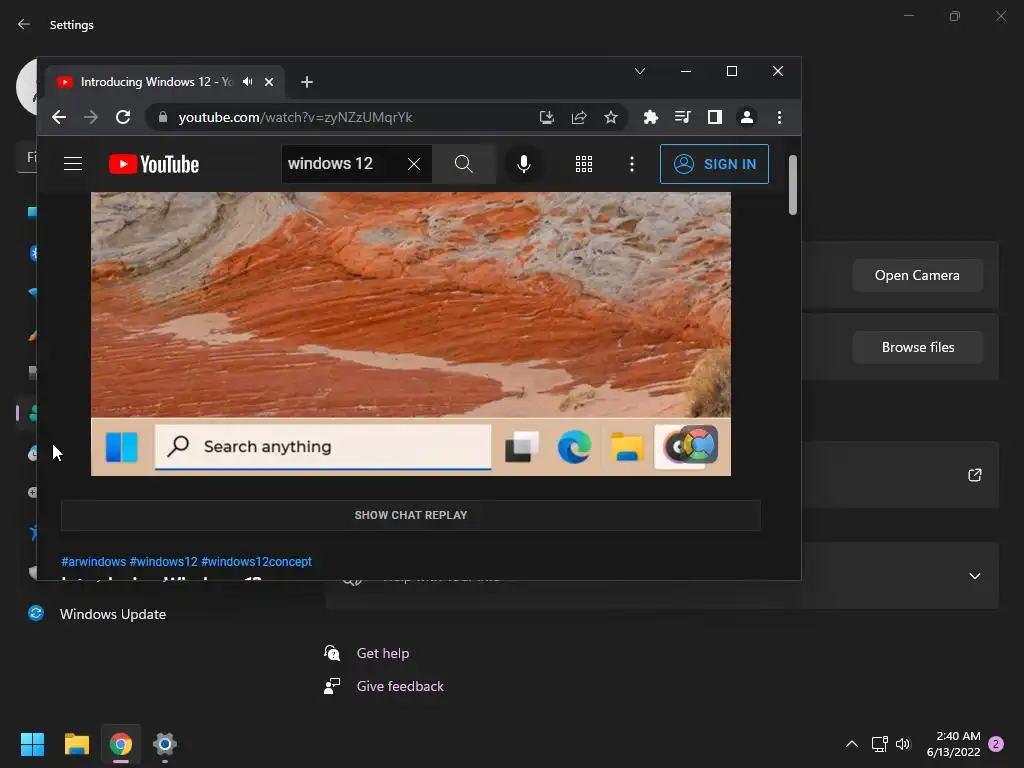Open external link icon in Settings

974,475
